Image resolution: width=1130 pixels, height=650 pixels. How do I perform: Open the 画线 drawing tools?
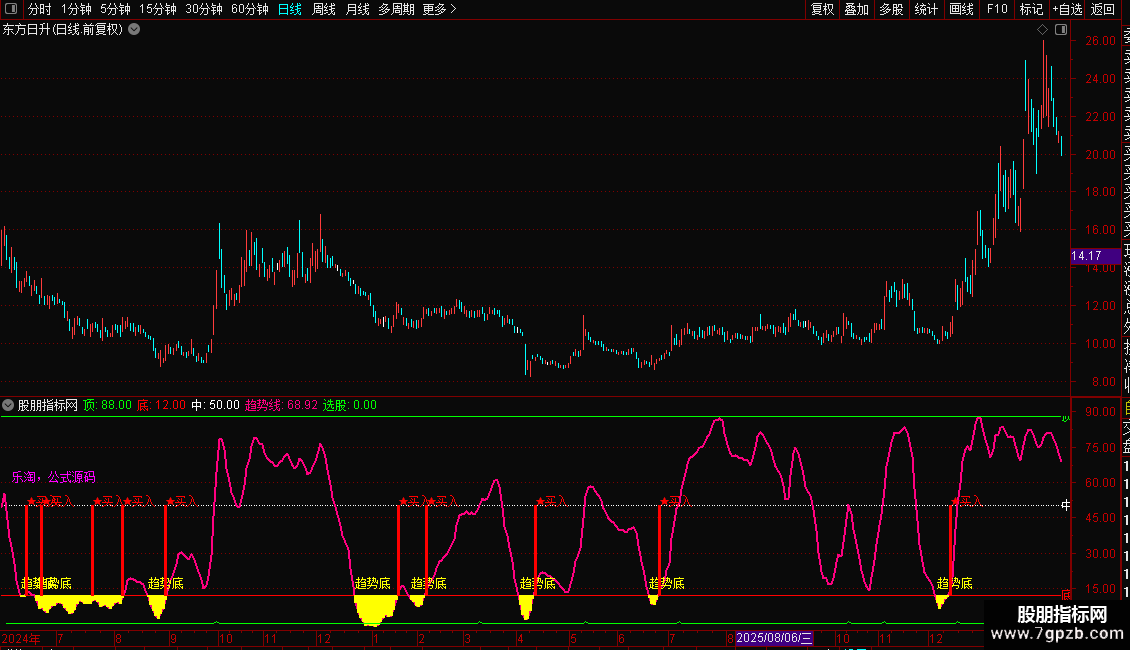click(x=961, y=9)
